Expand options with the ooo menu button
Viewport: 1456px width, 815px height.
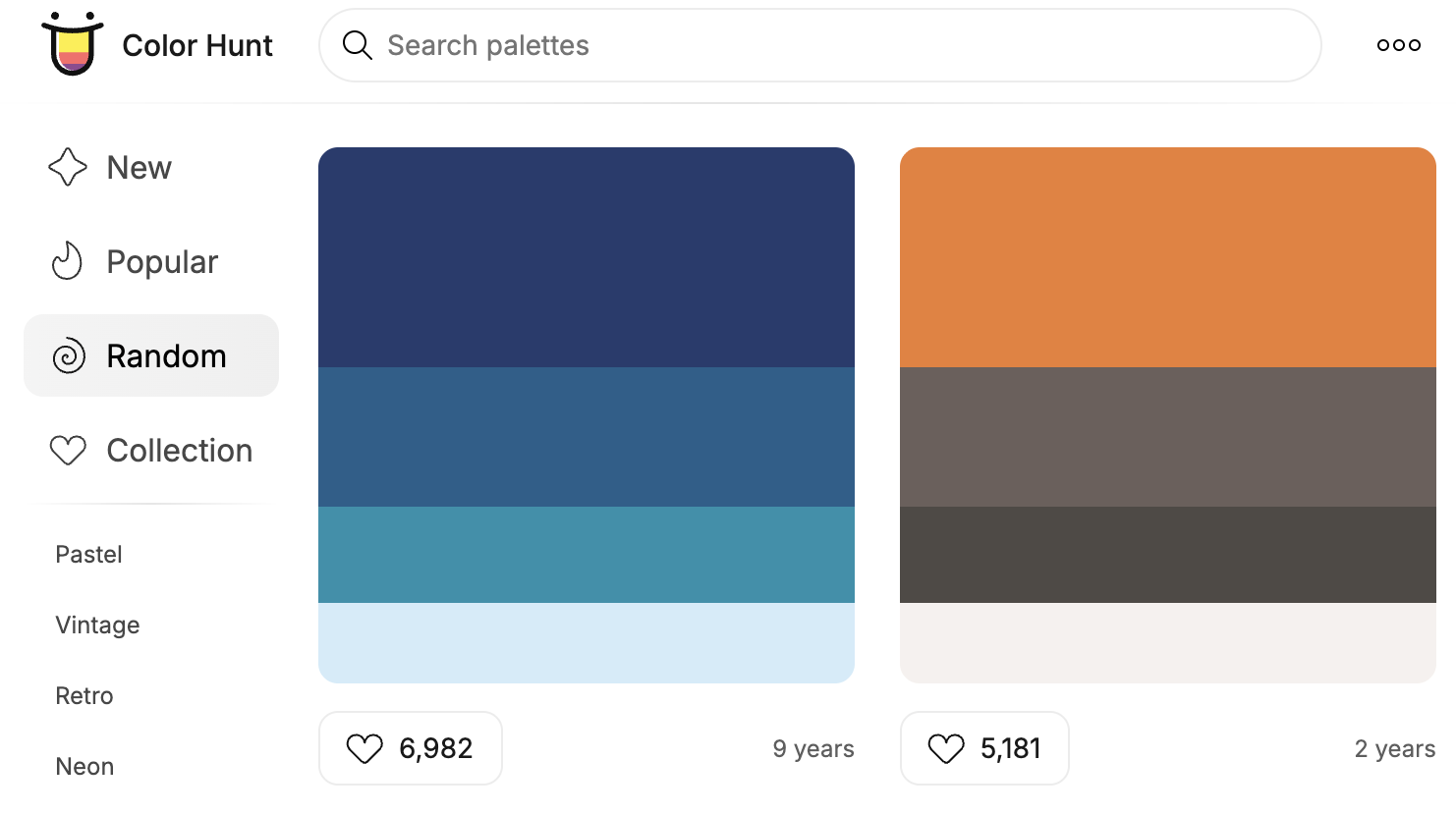[x=1397, y=44]
